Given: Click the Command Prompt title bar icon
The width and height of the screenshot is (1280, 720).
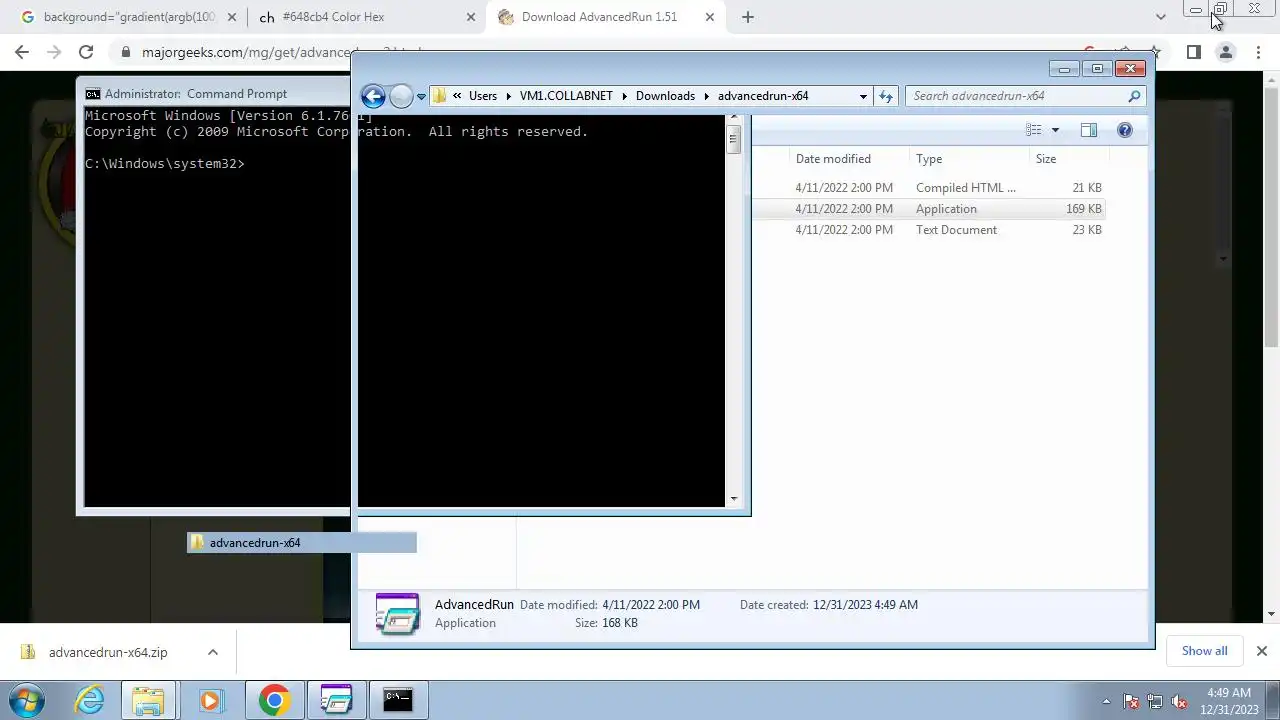Looking at the screenshot, I should point(92,94).
